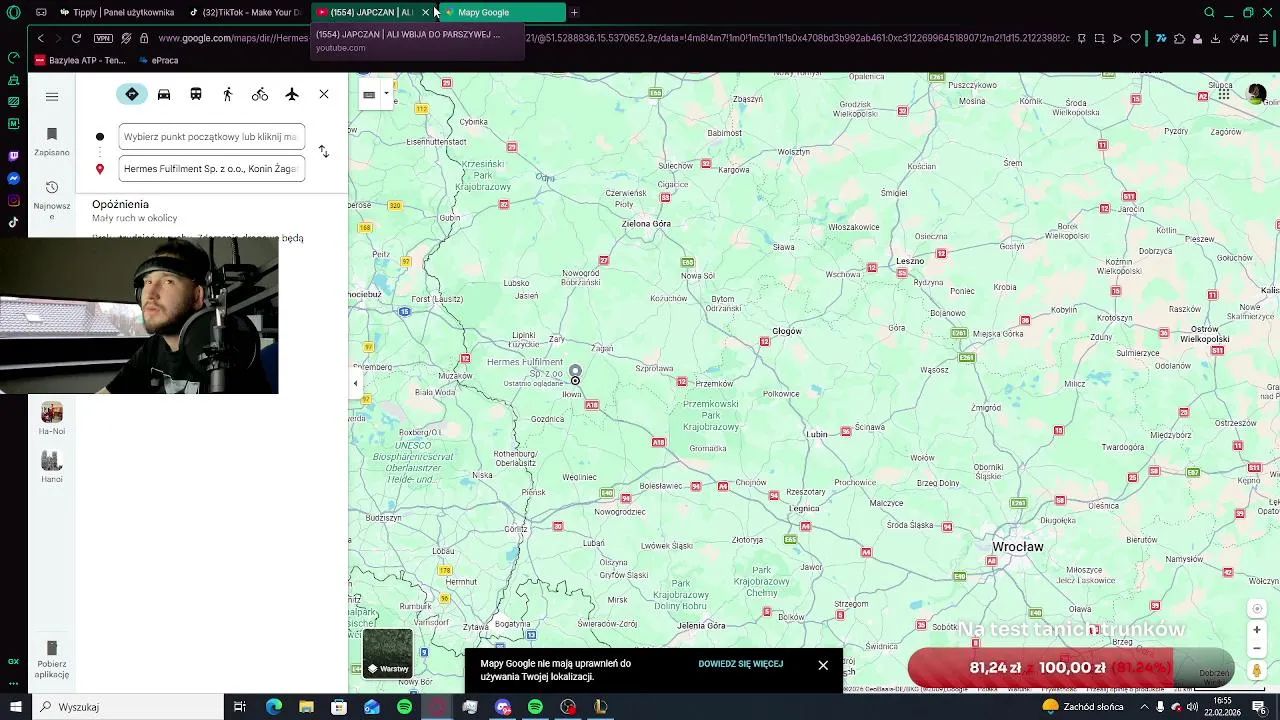Close the JAPCZAN YouTube tab
Image resolution: width=1280 pixels, height=720 pixels.
[425, 12]
